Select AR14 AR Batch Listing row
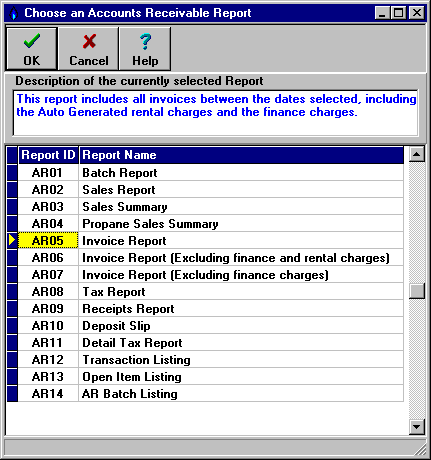The height and width of the screenshot is (460, 431). 211,394
